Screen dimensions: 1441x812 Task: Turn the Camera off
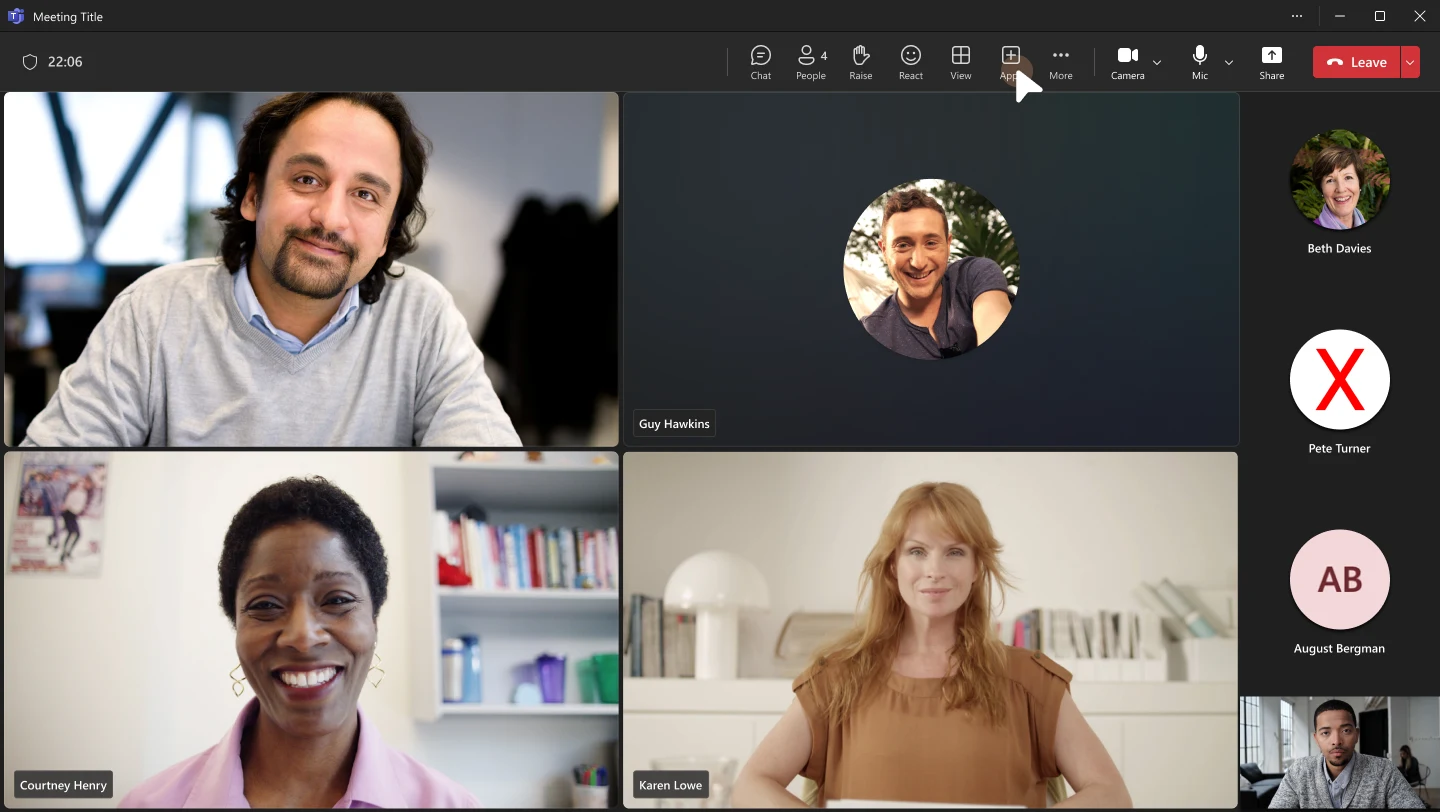click(x=1128, y=62)
